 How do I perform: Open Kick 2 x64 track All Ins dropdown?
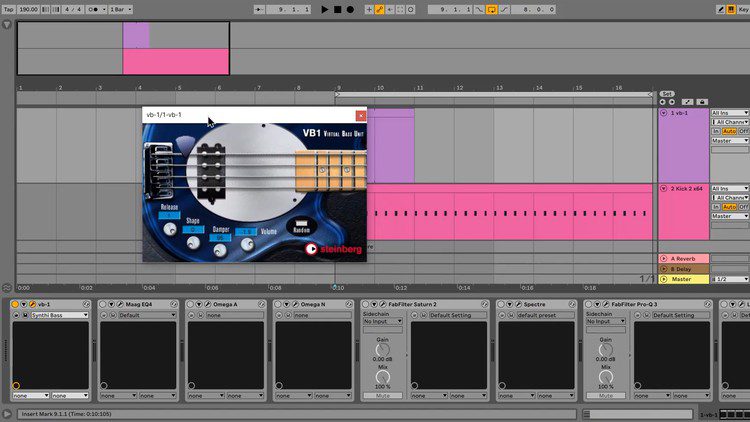730,189
